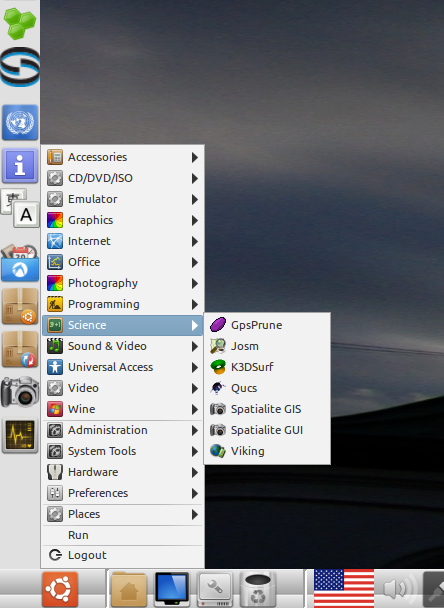Launch GpsPrune from the Science submenu
The image size is (444, 608).
[267, 325]
